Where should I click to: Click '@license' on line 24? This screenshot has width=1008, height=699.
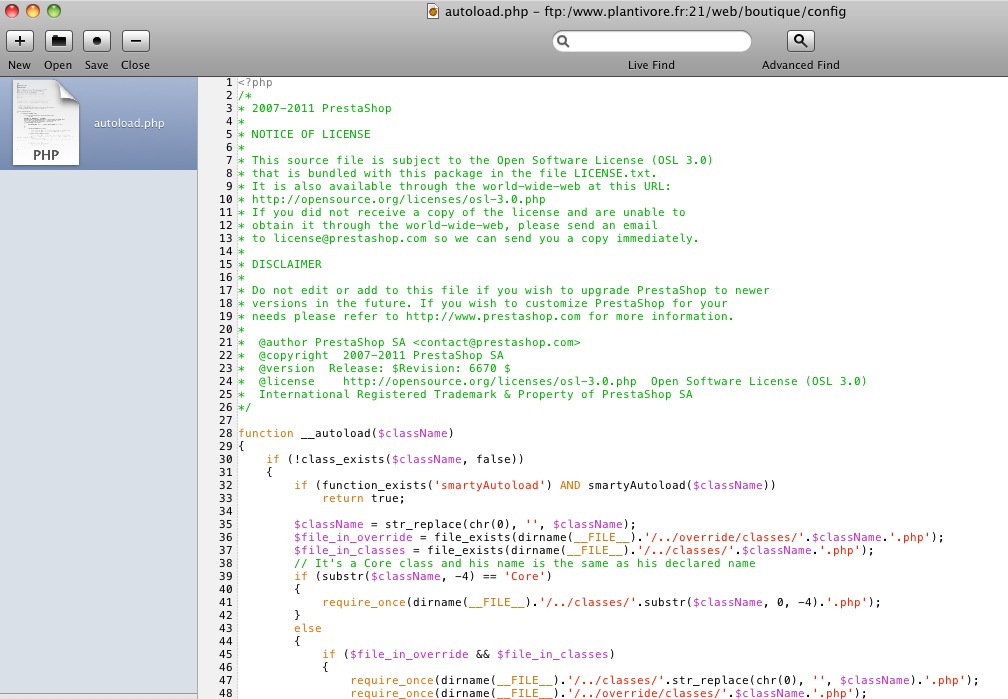(x=287, y=381)
